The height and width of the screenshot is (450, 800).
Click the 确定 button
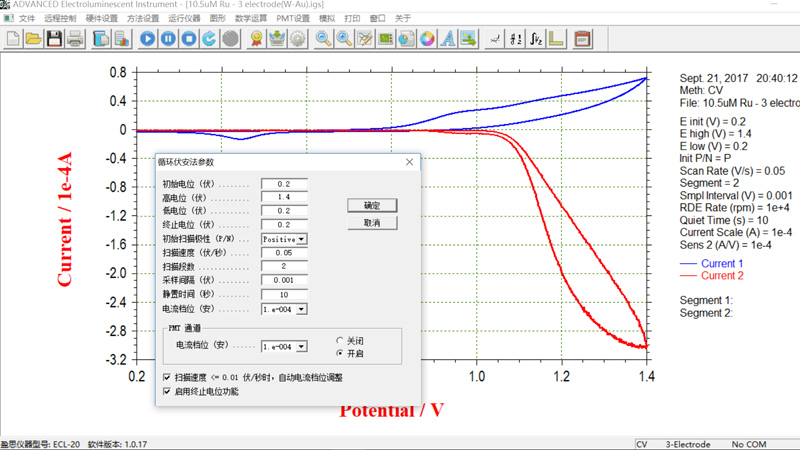pos(372,205)
